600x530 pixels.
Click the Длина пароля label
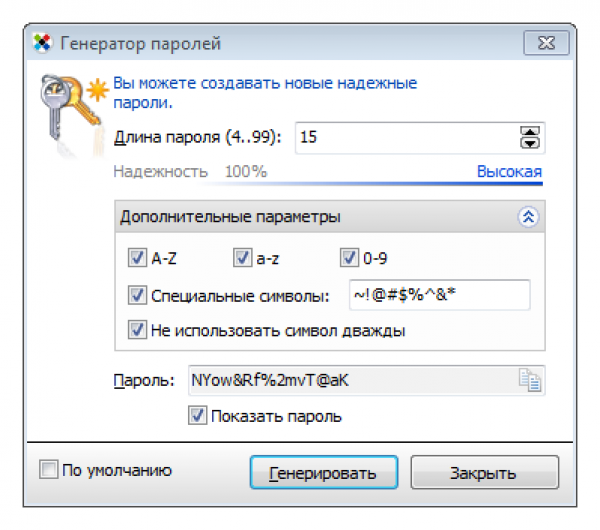tap(197, 137)
